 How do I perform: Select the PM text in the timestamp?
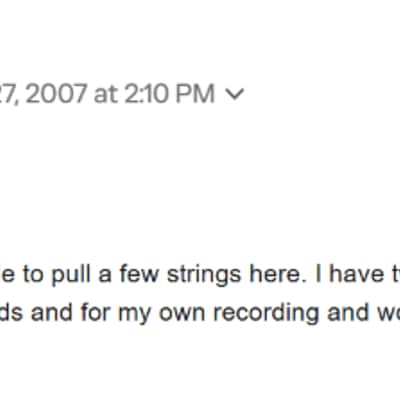tap(195, 93)
